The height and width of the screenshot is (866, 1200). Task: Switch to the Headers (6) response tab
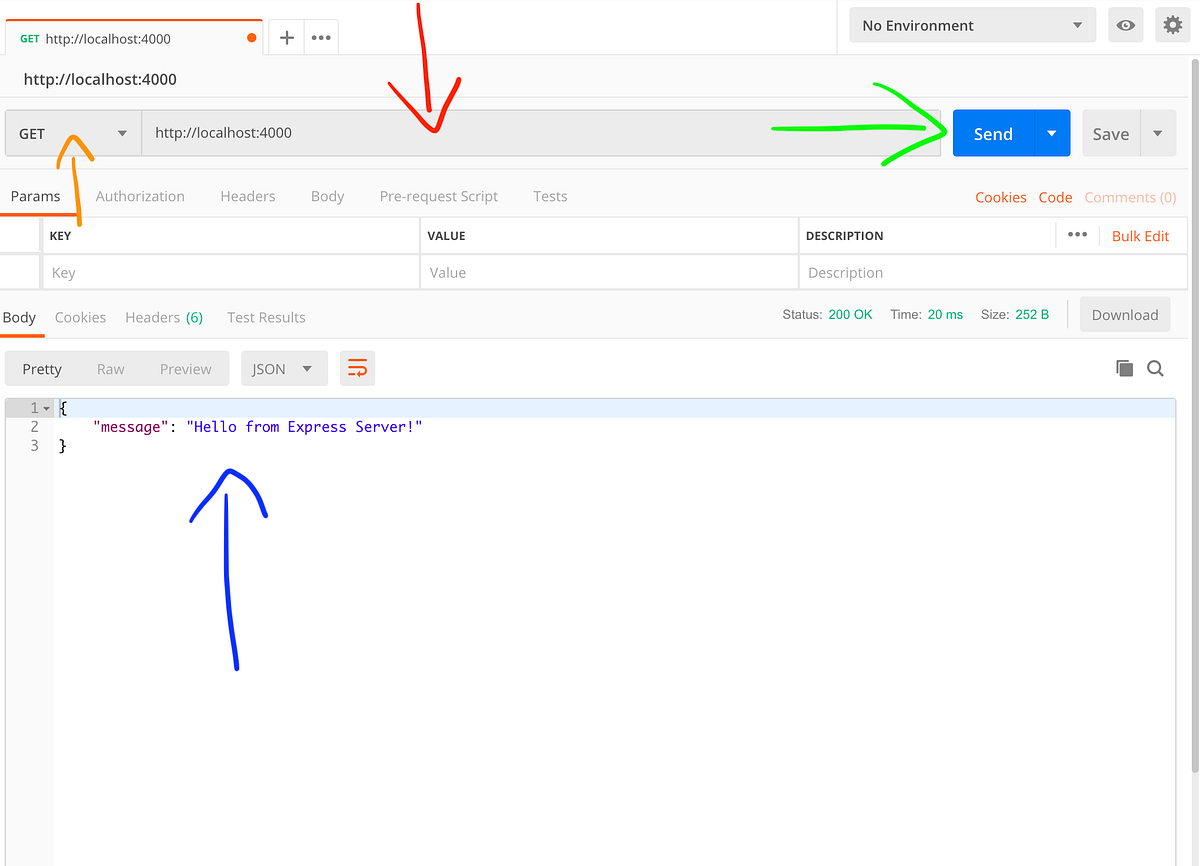[x=164, y=317]
